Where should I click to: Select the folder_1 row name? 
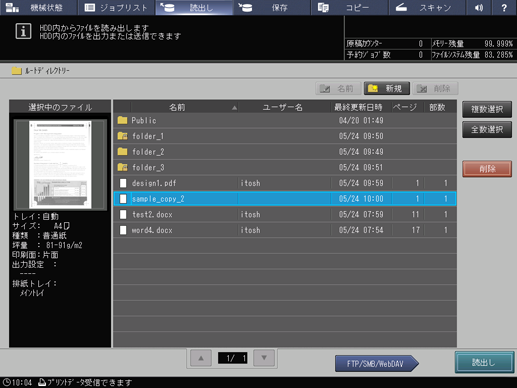(148, 136)
